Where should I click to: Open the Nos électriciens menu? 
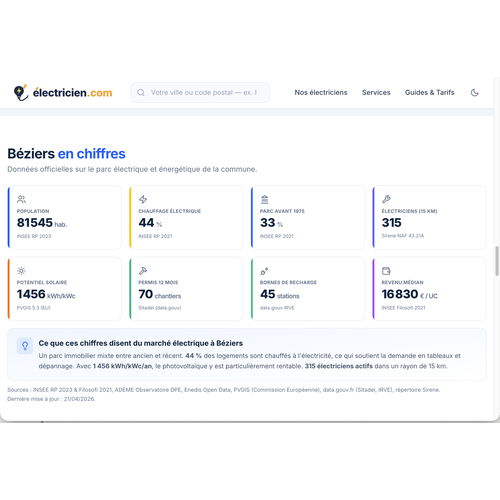[321, 92]
